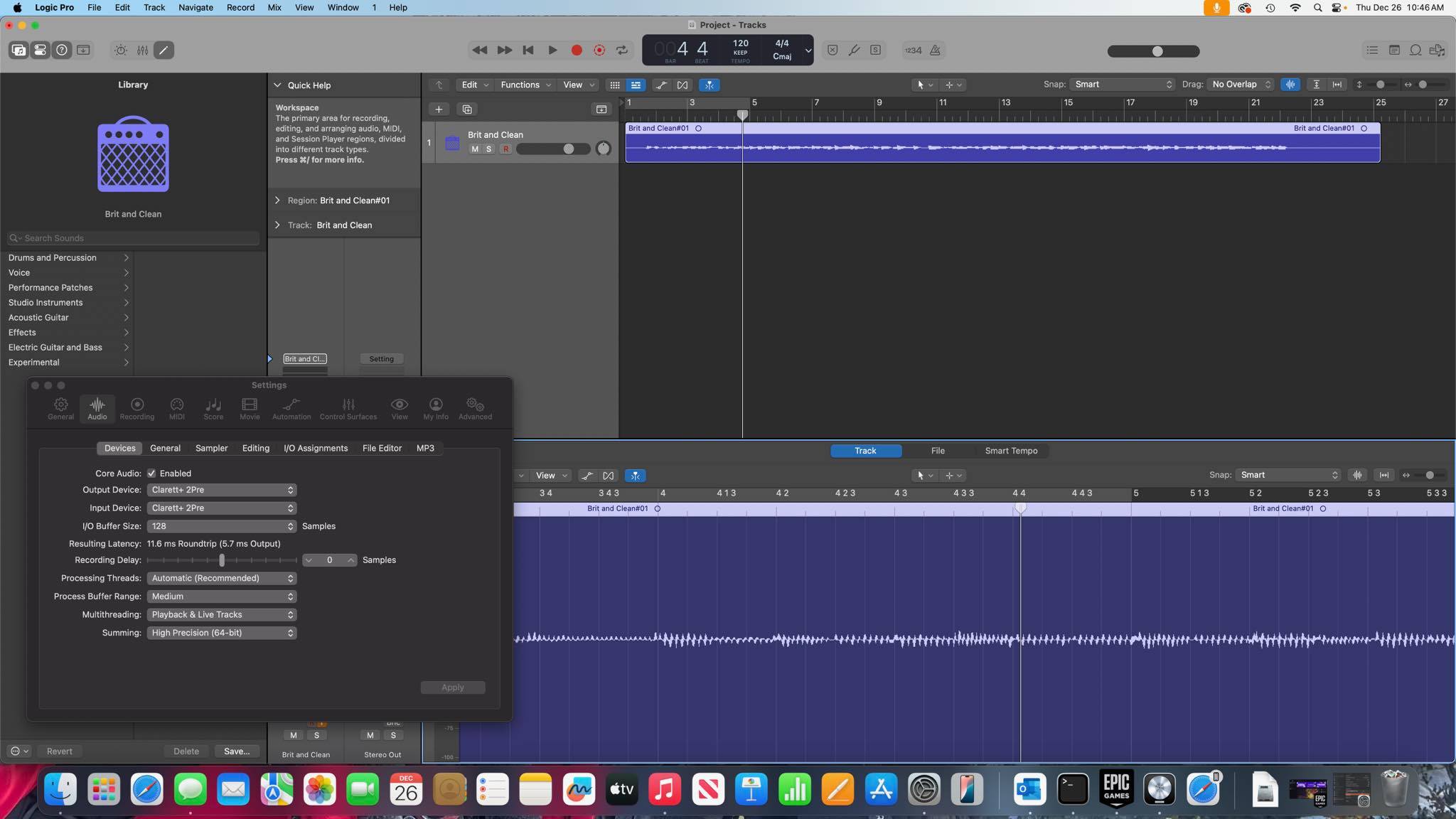Screen dimensions: 1456x819
Task: Record-enable the Brit and Clean track
Action: click(505, 149)
